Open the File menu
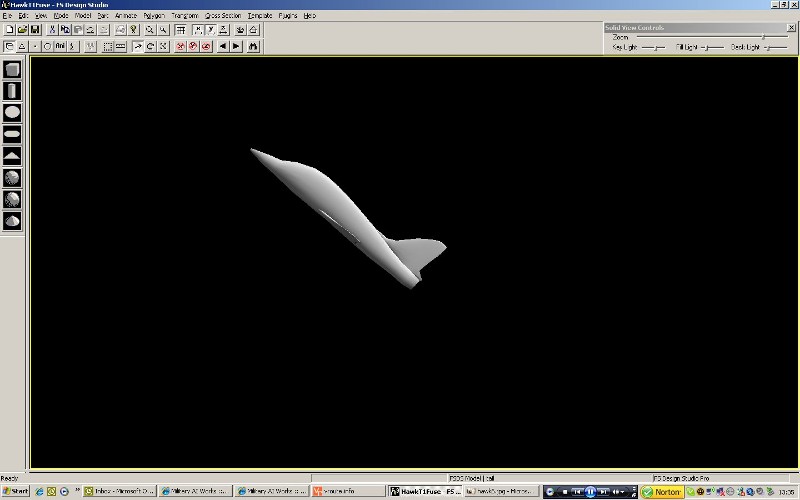 pyautogui.click(x=7, y=16)
